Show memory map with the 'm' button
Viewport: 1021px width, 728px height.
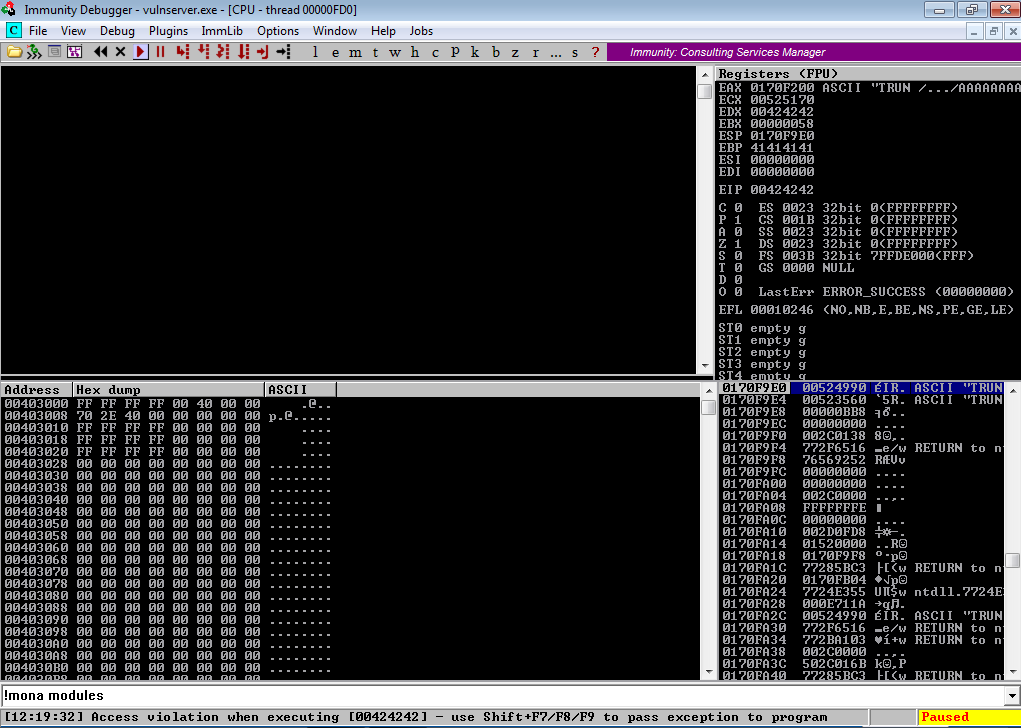click(x=356, y=52)
